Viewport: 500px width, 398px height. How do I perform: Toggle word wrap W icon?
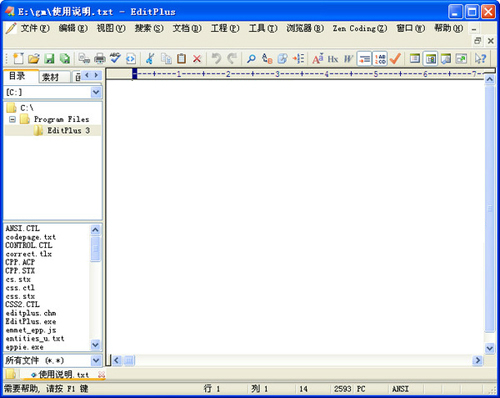348,59
